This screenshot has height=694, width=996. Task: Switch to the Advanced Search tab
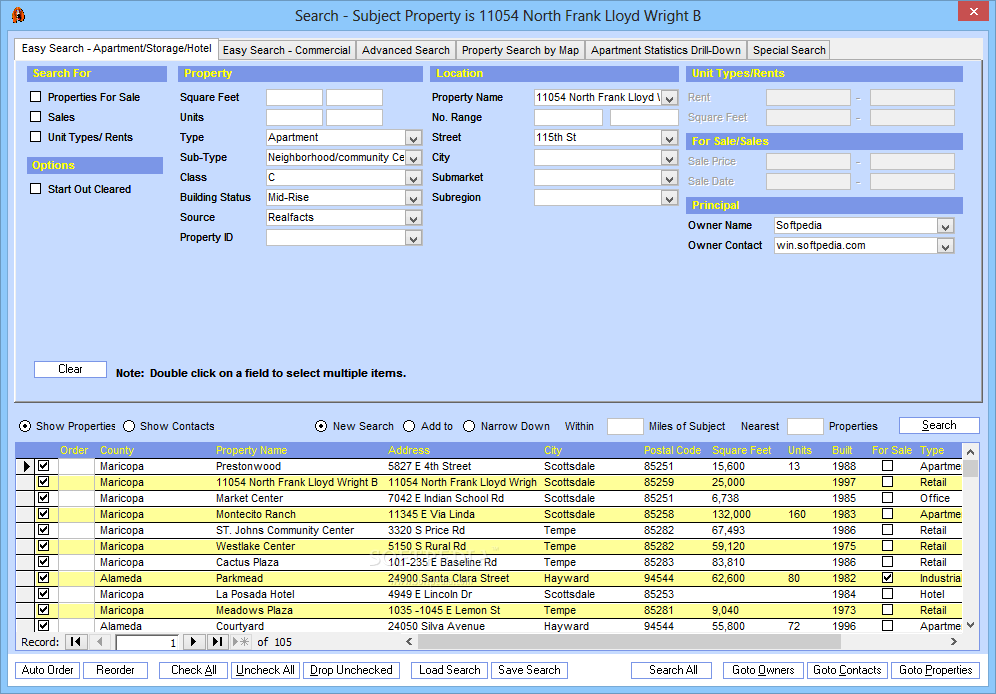(x=405, y=50)
